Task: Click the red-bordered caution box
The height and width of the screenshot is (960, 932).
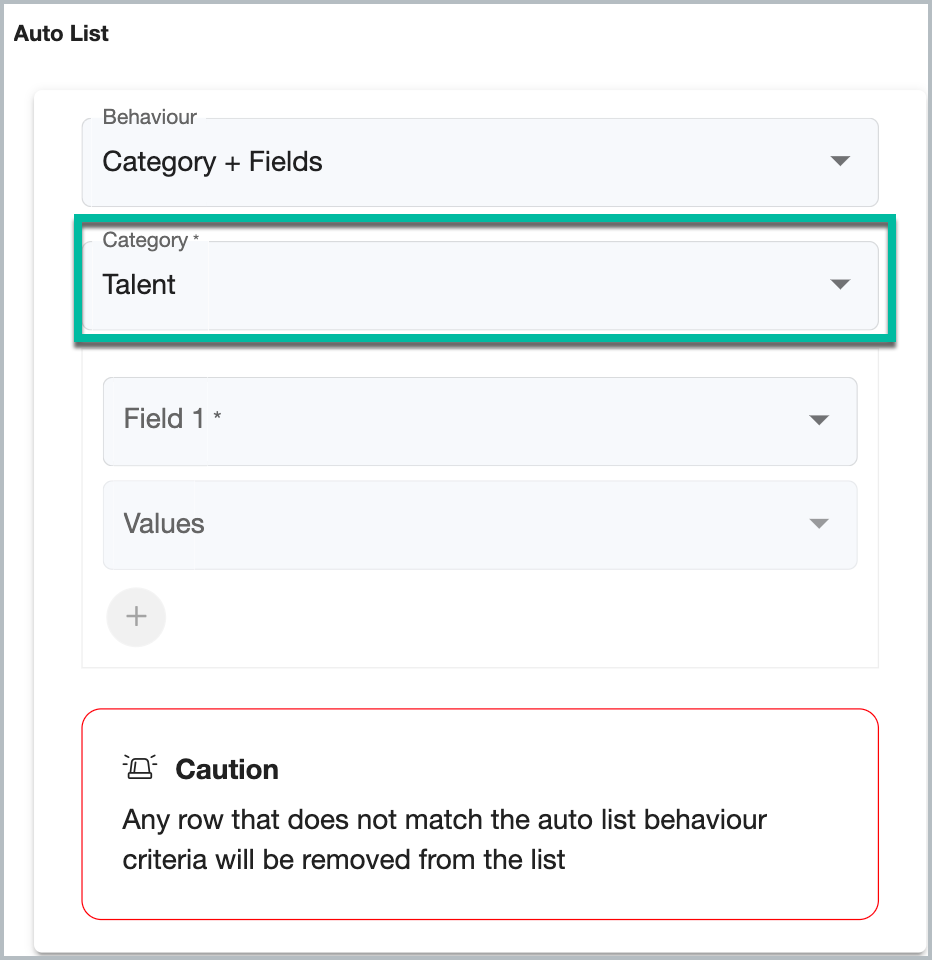Action: click(x=480, y=814)
